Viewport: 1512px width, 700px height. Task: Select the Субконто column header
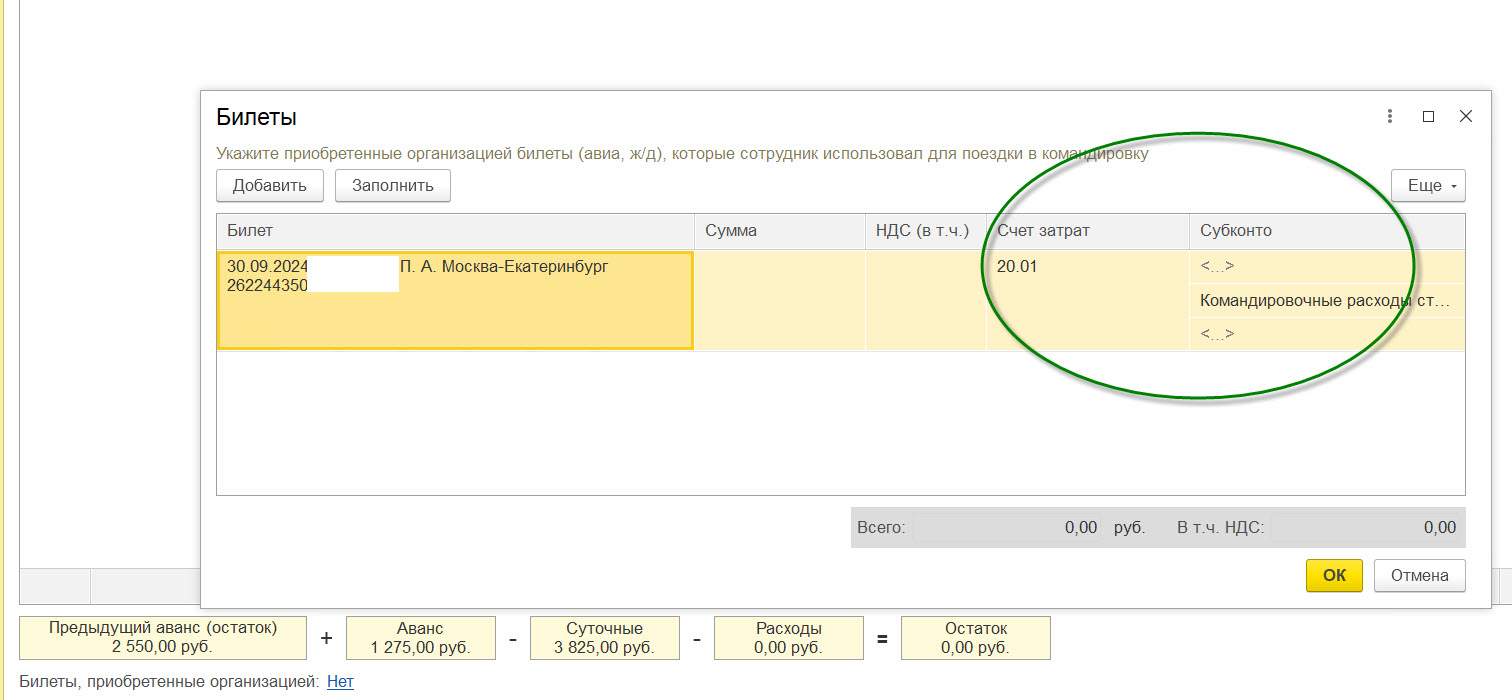pos(1326,230)
